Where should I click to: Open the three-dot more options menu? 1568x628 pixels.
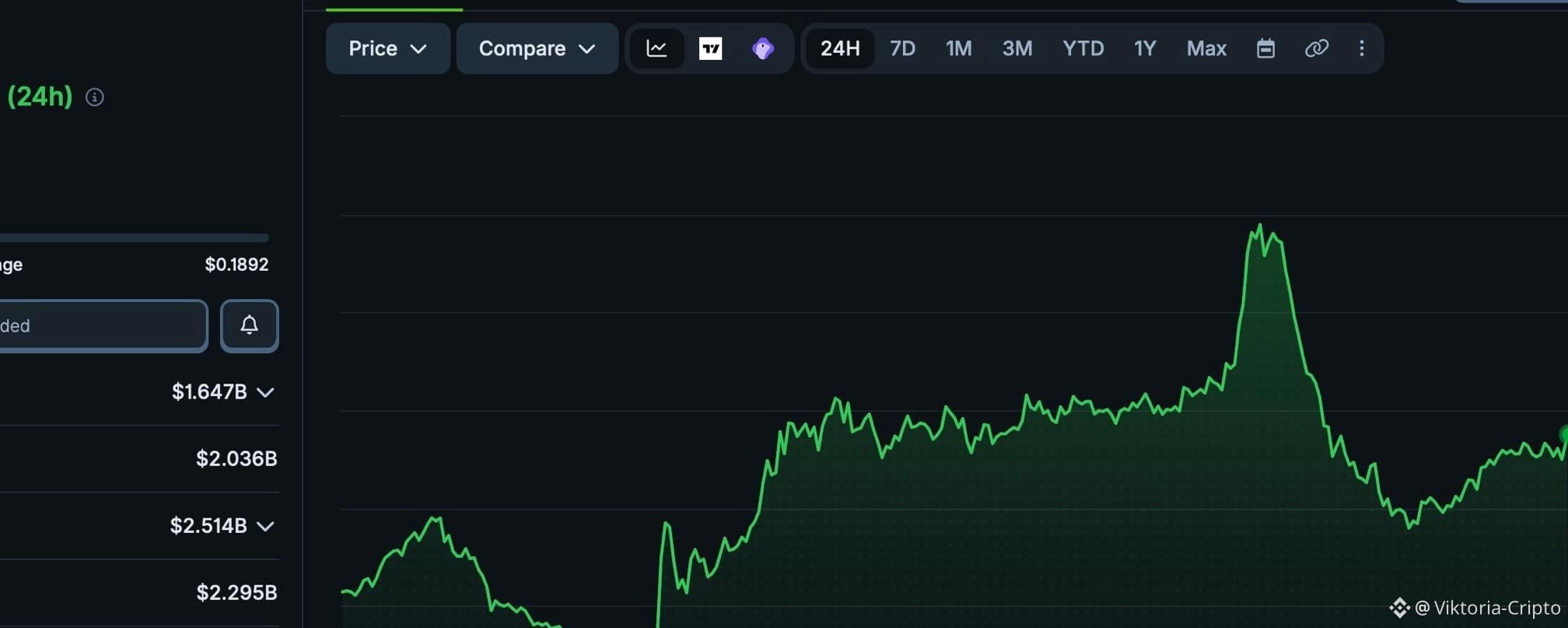(x=1361, y=48)
